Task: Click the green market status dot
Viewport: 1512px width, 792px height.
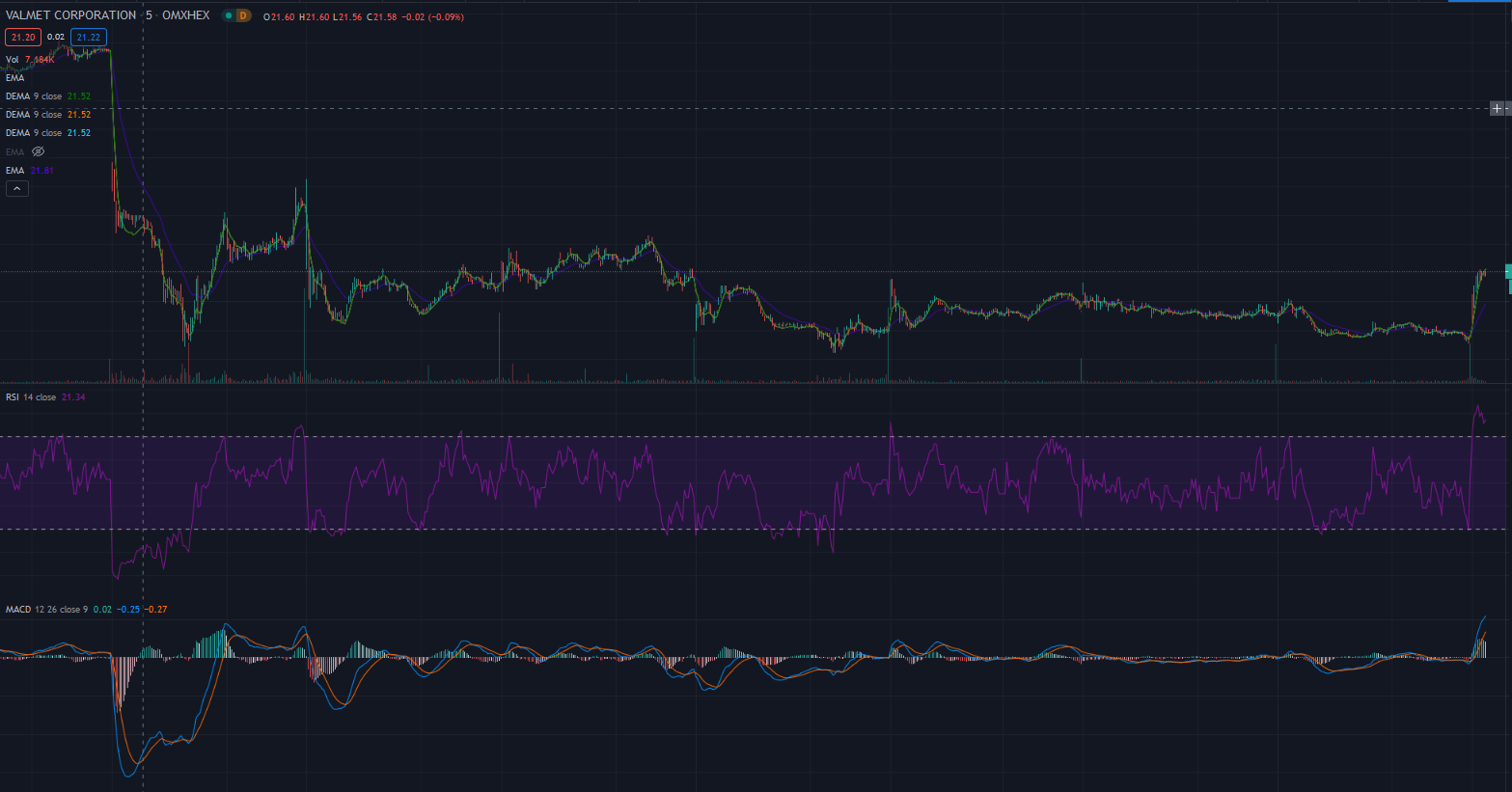Action: 229,15
